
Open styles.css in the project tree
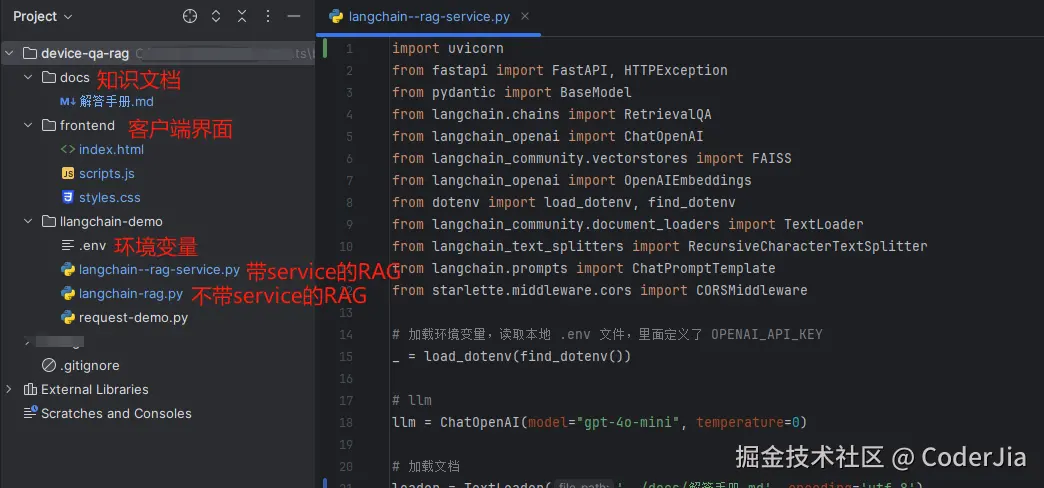point(109,197)
